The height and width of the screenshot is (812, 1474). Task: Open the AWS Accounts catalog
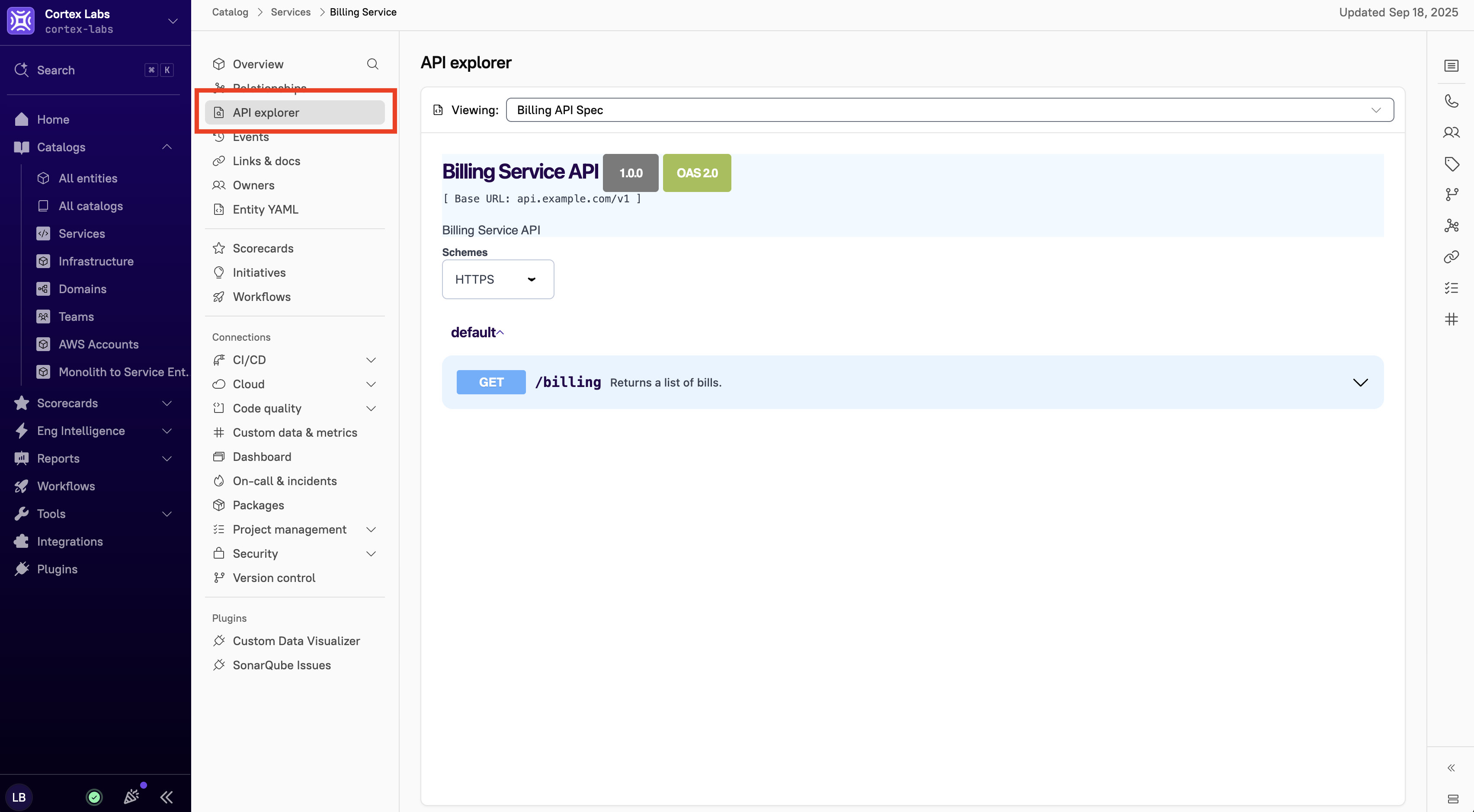point(99,344)
